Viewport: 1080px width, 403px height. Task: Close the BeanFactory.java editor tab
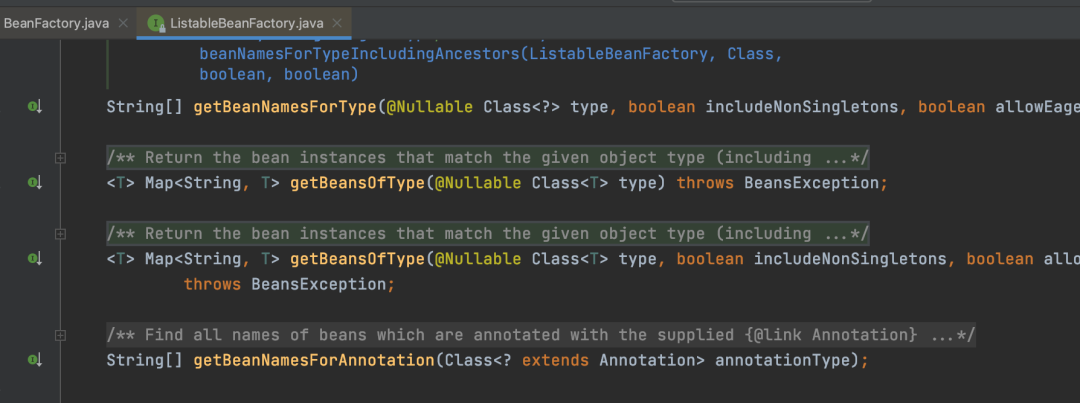(123, 23)
